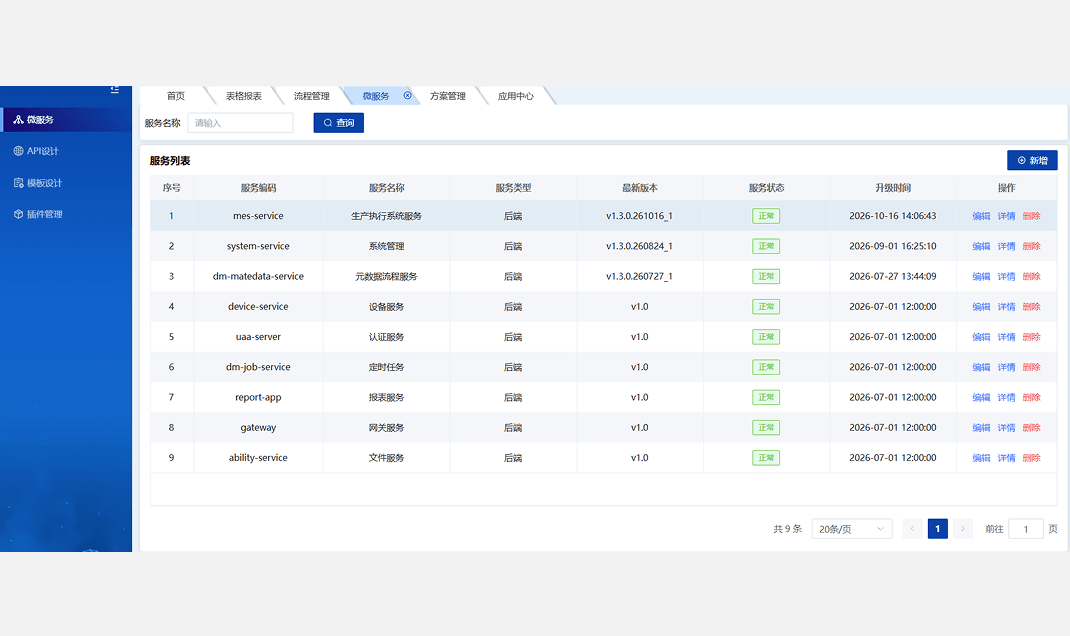Delete the report-app row
1070x636 pixels.
point(1032,397)
